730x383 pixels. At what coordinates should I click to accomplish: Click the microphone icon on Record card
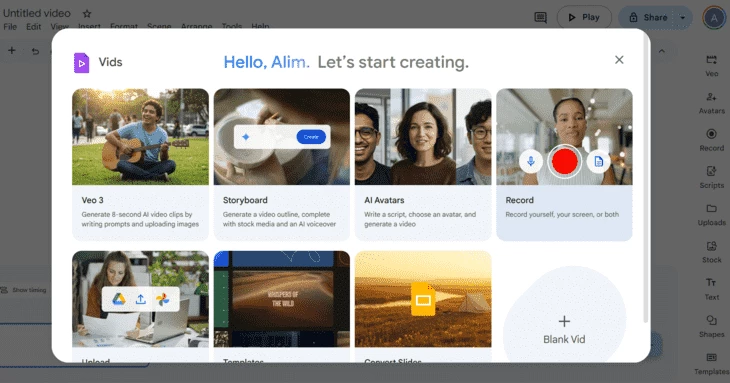pos(531,161)
